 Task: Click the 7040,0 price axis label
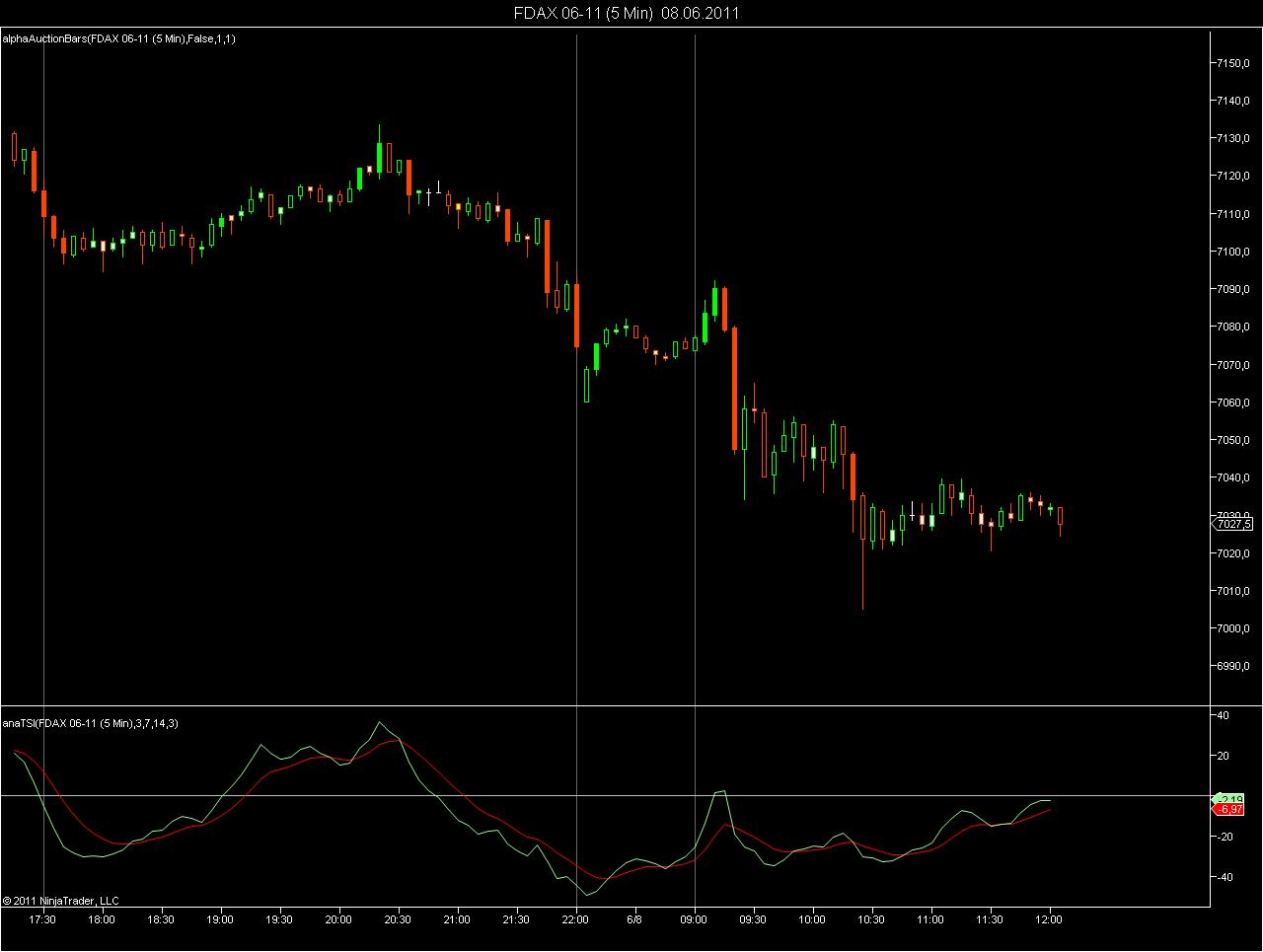pos(1234,477)
